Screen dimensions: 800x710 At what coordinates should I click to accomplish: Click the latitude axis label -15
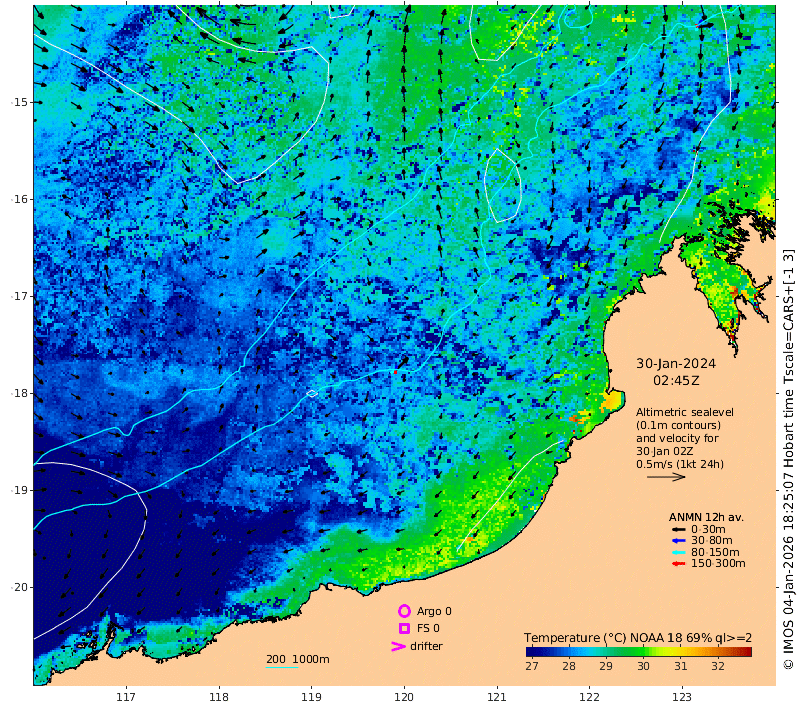pyautogui.click(x=19, y=102)
